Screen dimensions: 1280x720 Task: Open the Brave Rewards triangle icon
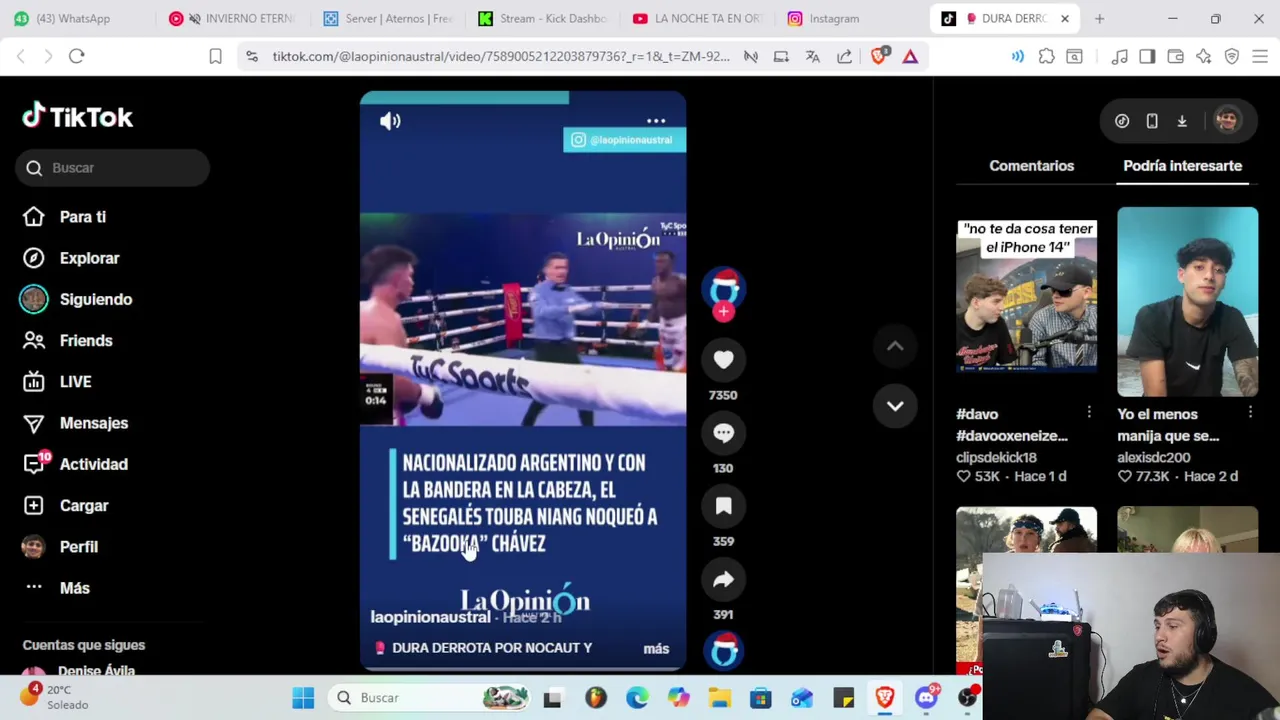910,57
